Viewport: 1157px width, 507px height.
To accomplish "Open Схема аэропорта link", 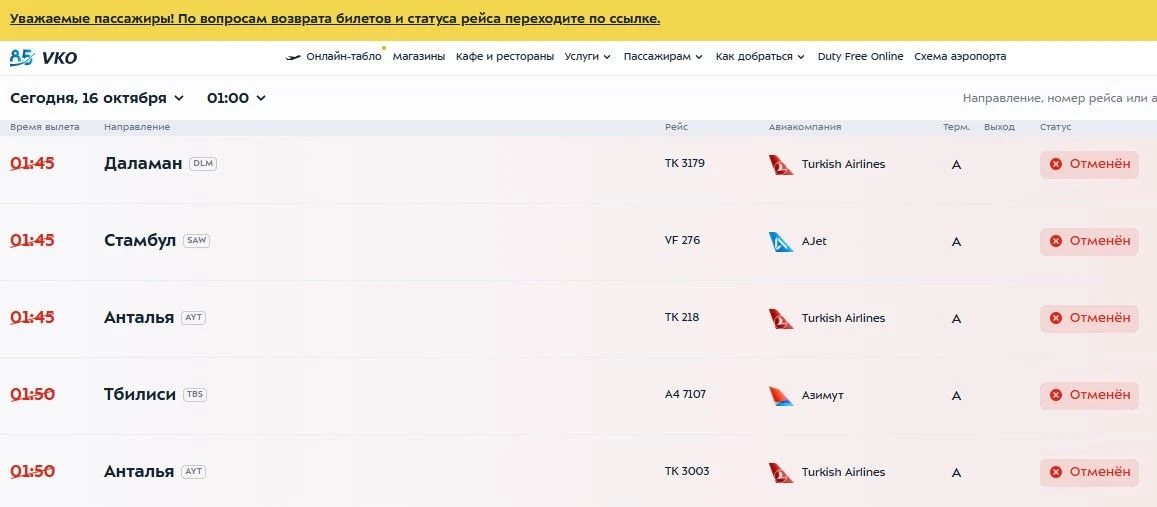I will (x=960, y=57).
